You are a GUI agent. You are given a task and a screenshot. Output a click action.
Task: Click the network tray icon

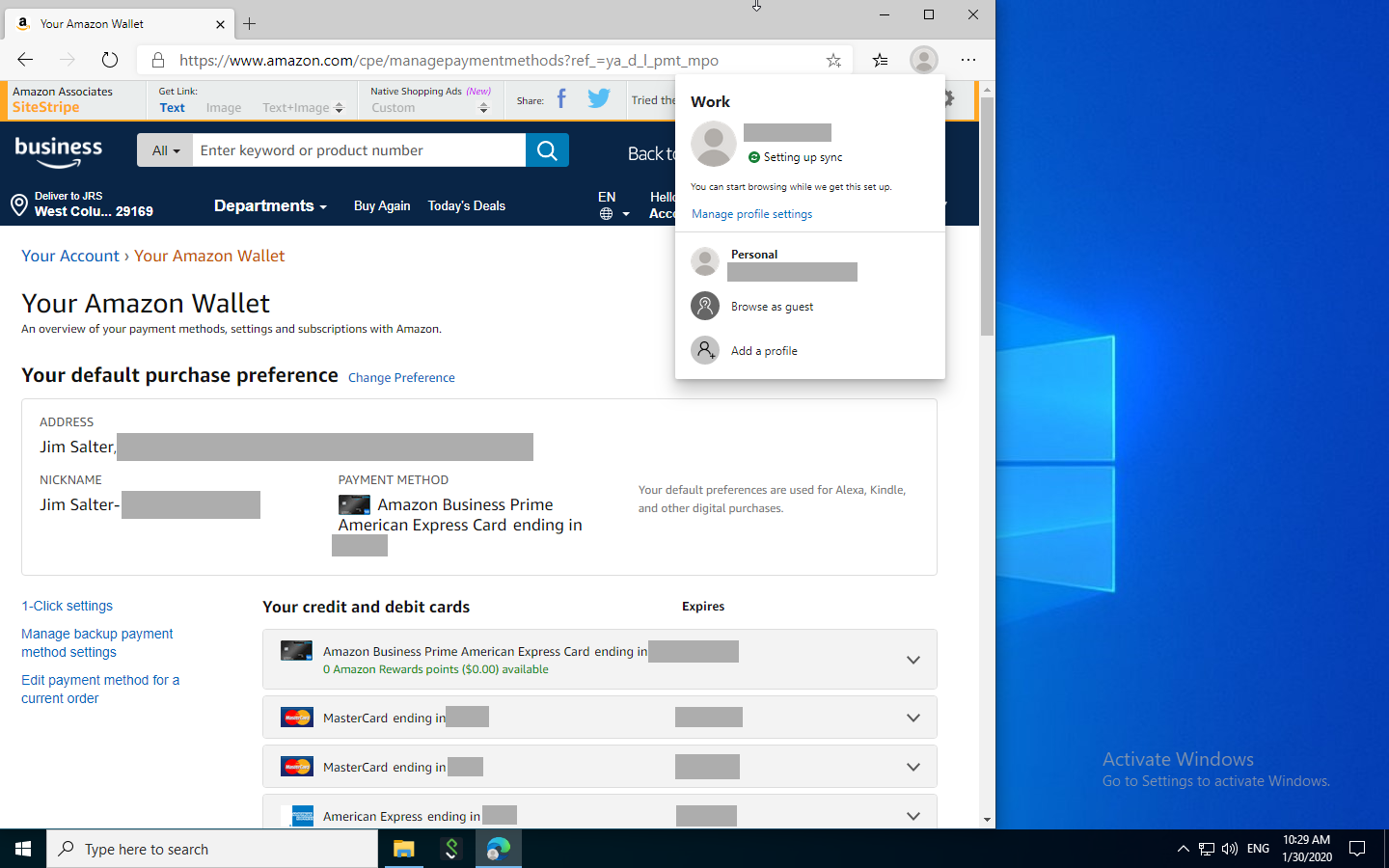point(1207,849)
